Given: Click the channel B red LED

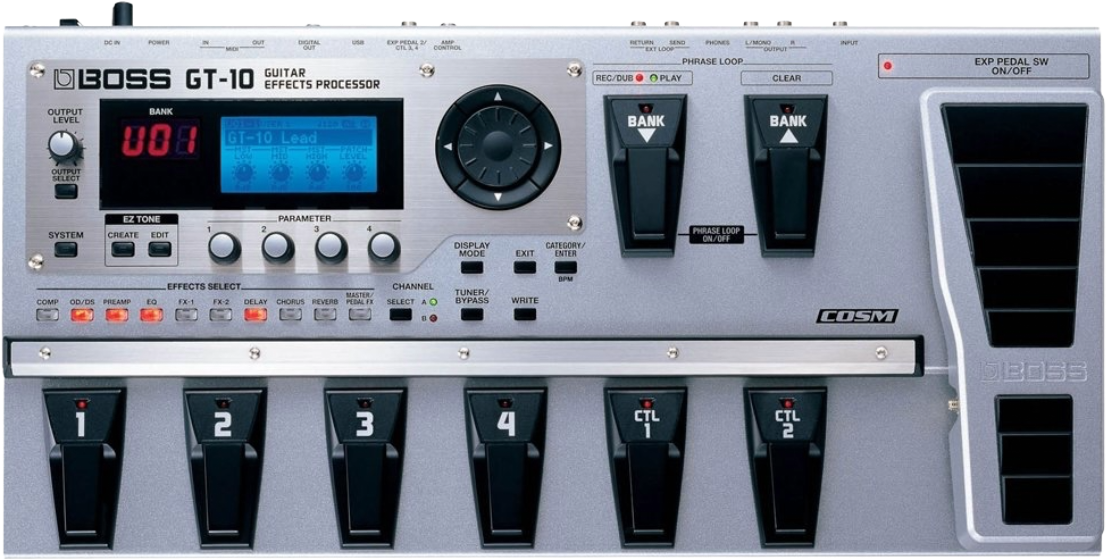Looking at the screenshot, I should [x=433, y=319].
